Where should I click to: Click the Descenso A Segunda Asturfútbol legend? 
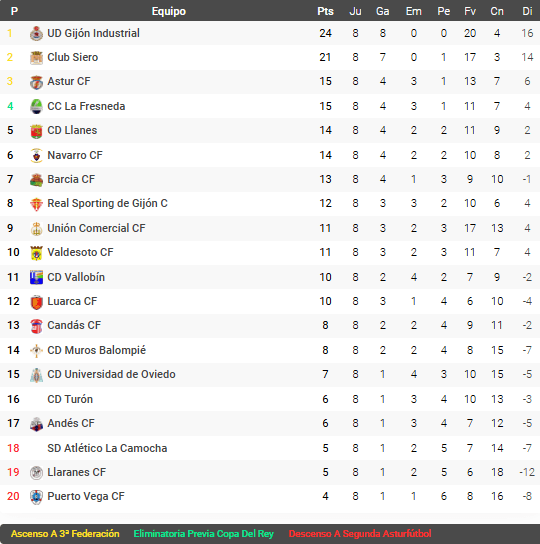click(x=360, y=534)
